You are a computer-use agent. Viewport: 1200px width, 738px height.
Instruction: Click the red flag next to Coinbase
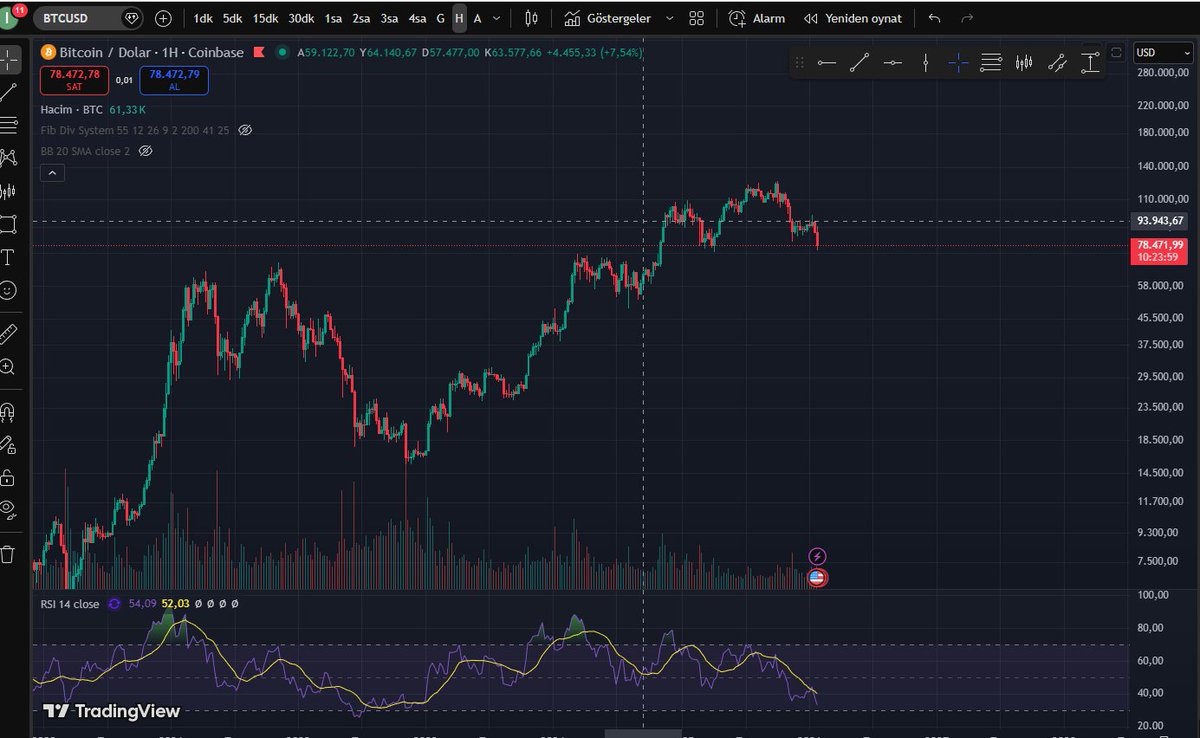pyautogui.click(x=259, y=53)
